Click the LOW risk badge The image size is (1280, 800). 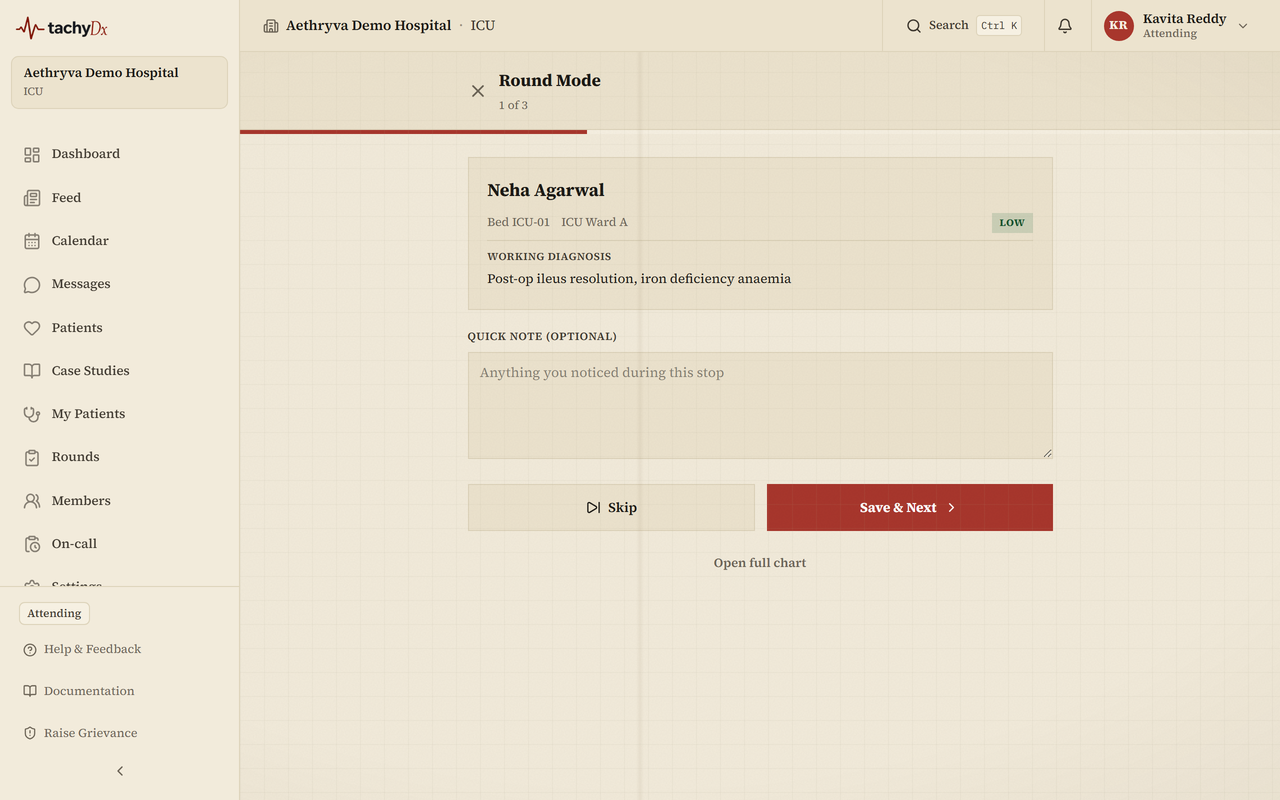tap(1012, 223)
